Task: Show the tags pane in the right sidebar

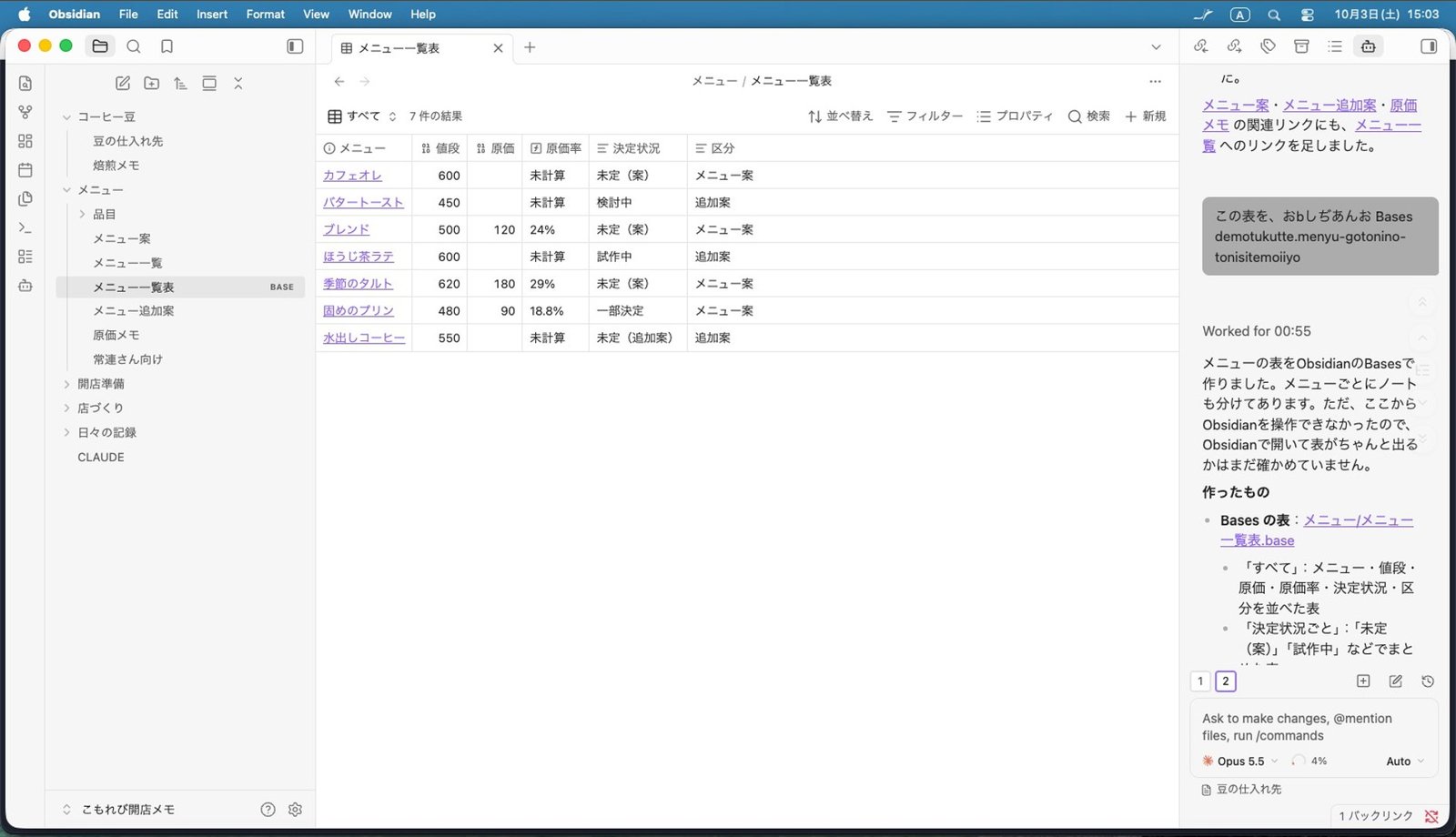Action: 1268,46
